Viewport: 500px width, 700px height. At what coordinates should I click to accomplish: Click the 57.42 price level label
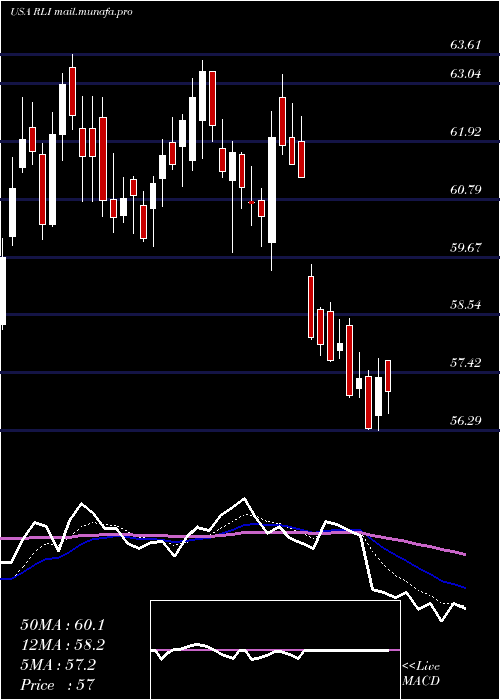coord(466,362)
